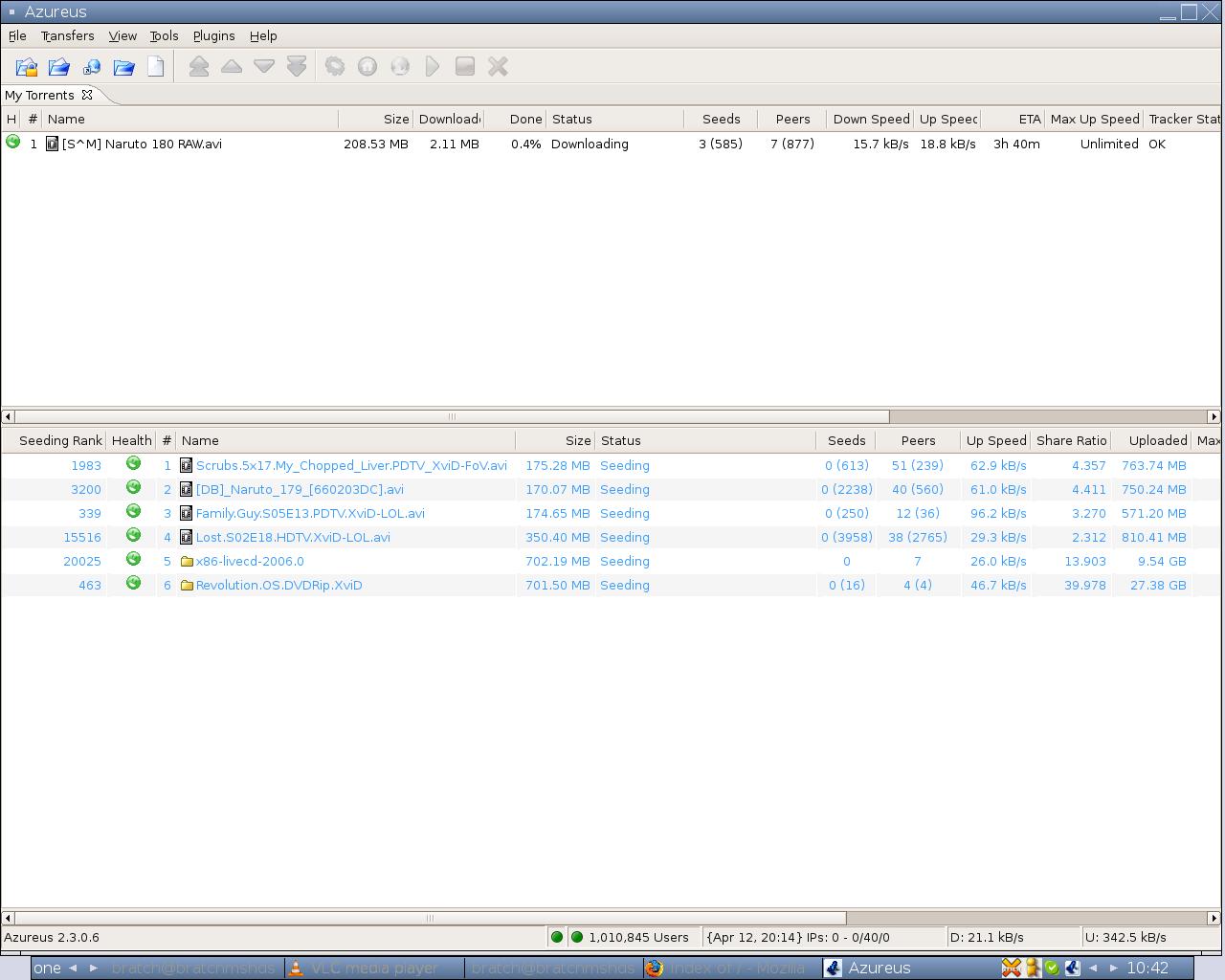The image size is (1225, 980).
Task: Click VLC cone icon in taskbar
Action: (x=297, y=968)
